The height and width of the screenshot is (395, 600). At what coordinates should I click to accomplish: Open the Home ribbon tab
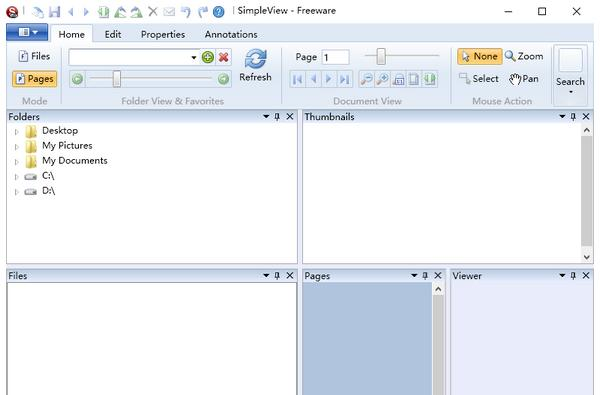(x=72, y=34)
